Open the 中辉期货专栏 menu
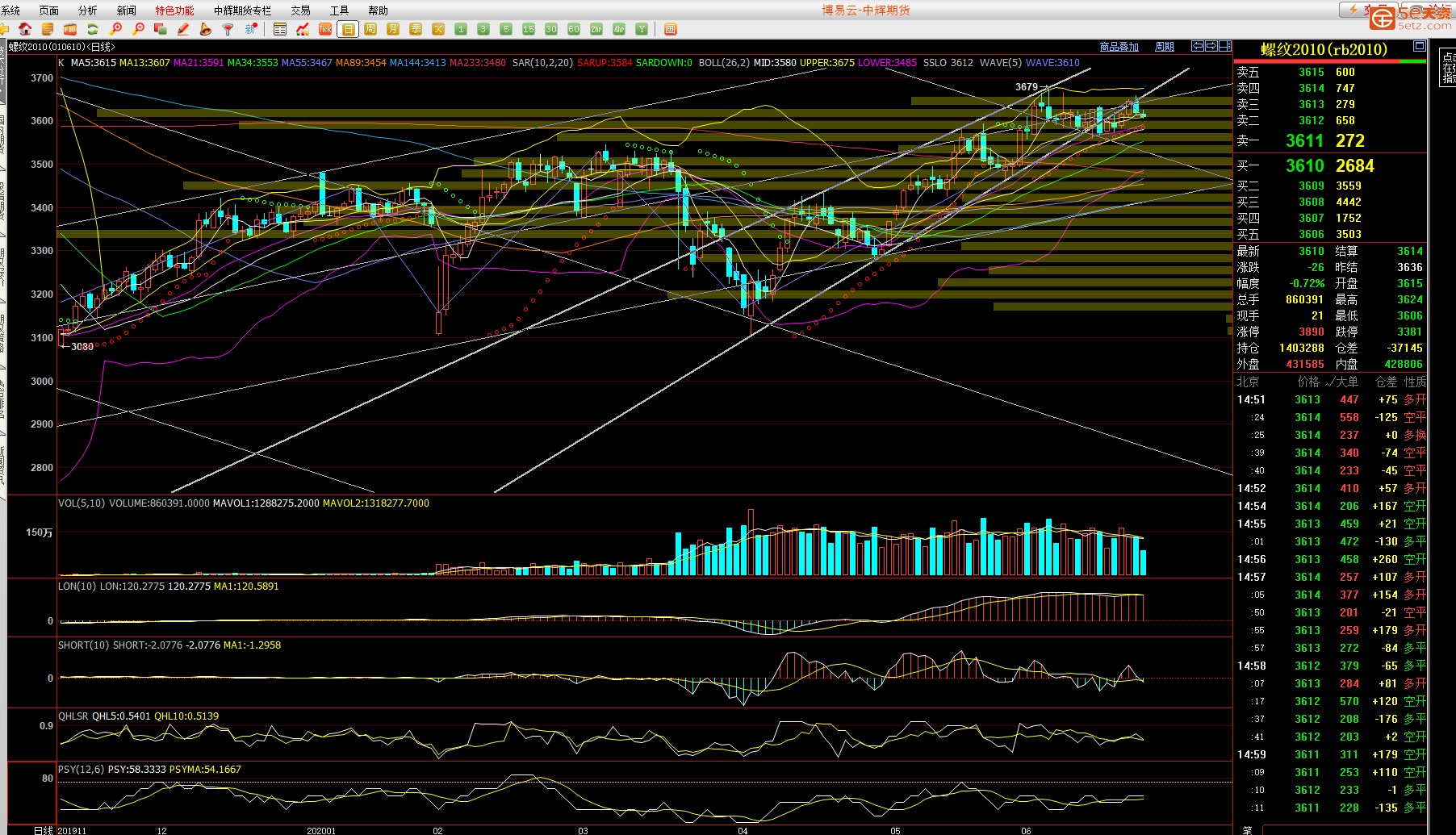Screen dimensions: 1456x835 coord(243,10)
